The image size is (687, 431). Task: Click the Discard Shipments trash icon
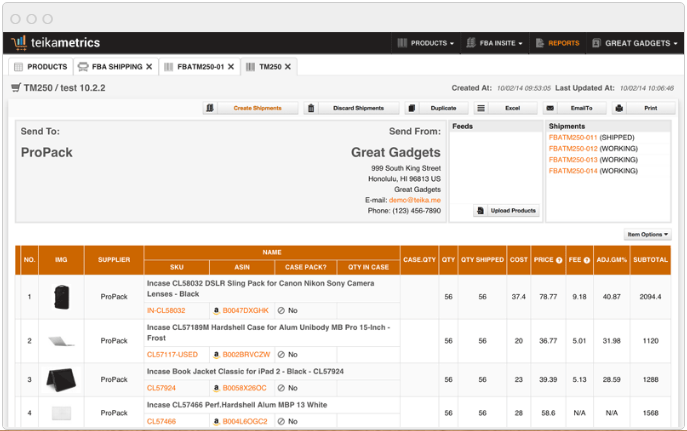[312, 108]
